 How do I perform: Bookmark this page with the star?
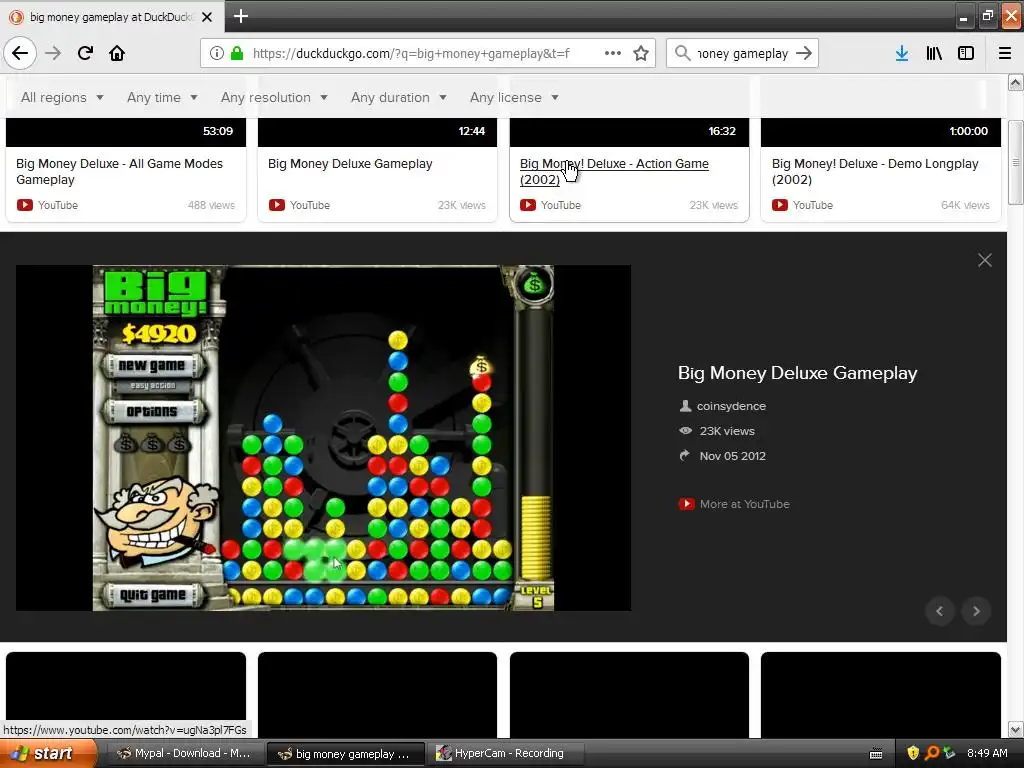641,53
